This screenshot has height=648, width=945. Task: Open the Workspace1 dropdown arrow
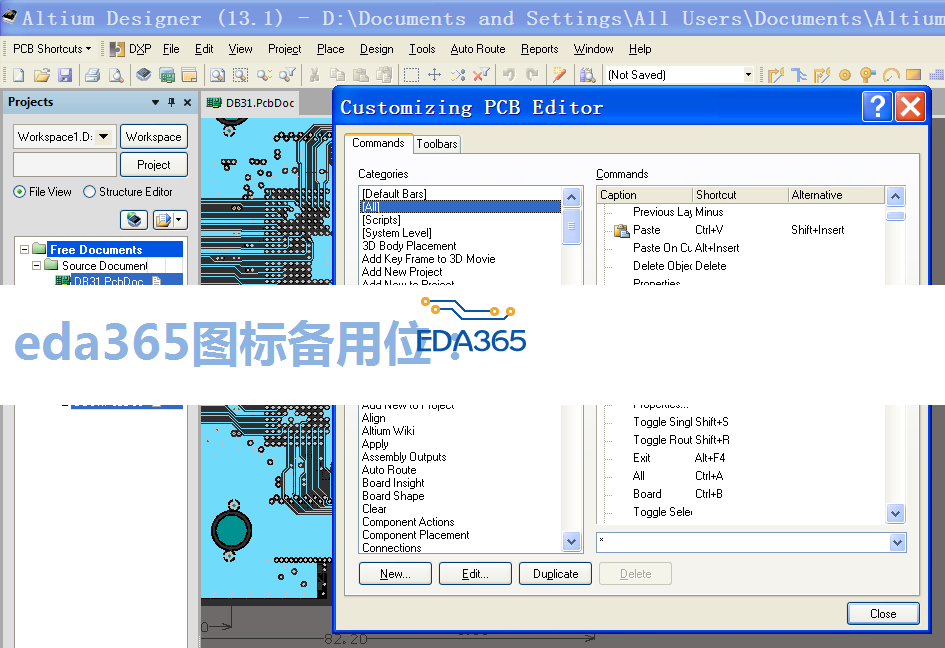104,137
